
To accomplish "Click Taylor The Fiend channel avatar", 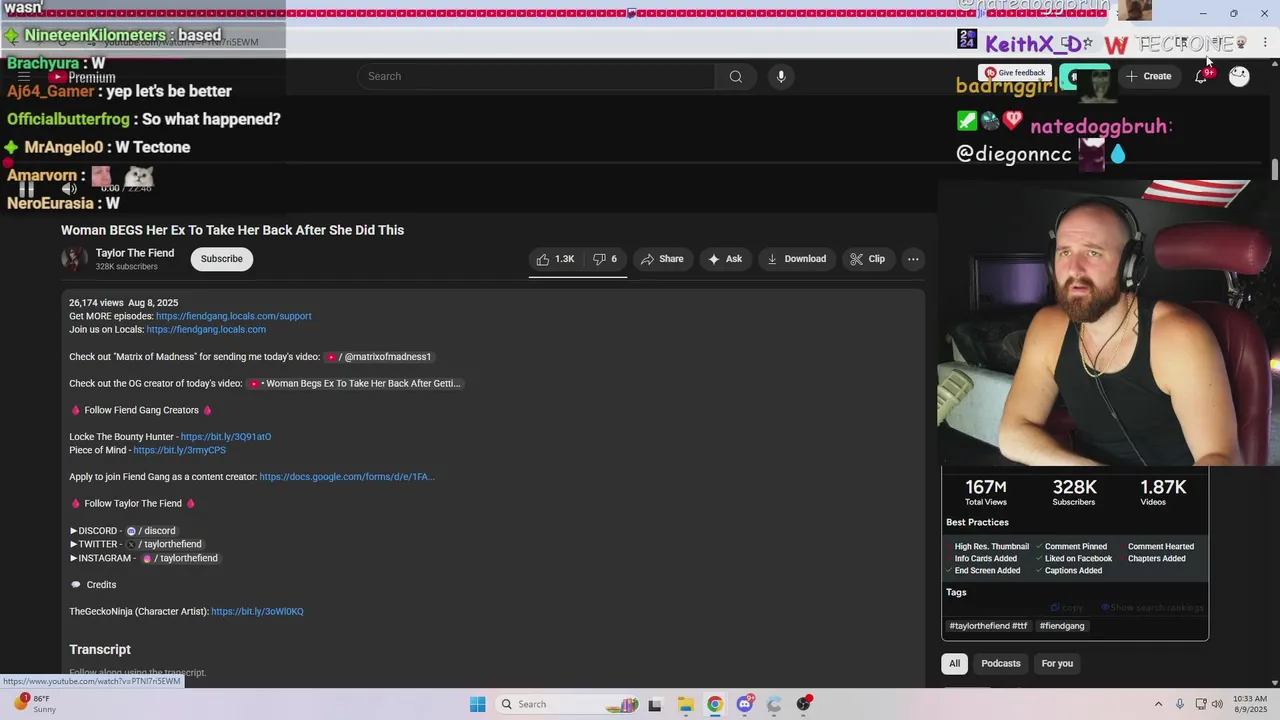I will click(74, 259).
